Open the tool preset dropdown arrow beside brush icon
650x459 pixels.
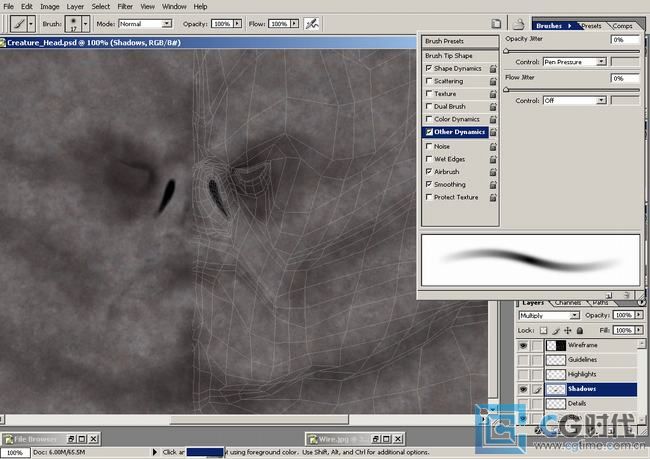[x=31, y=24]
